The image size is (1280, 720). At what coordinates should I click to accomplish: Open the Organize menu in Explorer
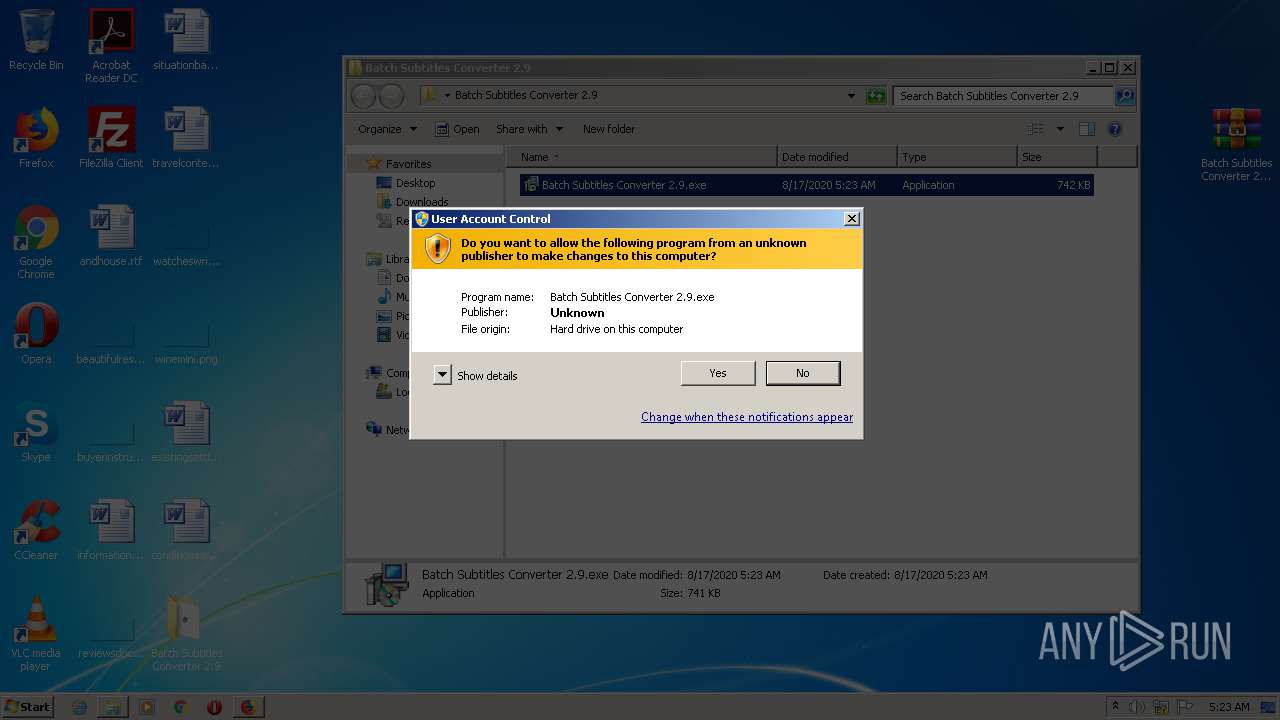point(387,129)
